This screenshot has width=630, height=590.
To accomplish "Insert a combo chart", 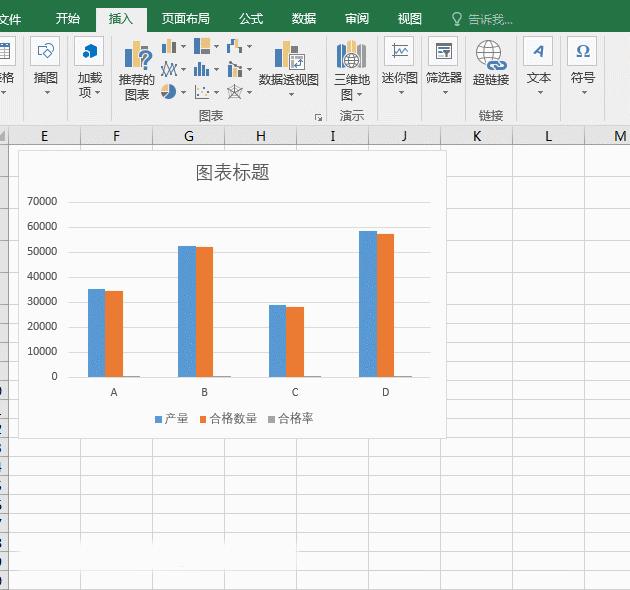I will click(235, 70).
